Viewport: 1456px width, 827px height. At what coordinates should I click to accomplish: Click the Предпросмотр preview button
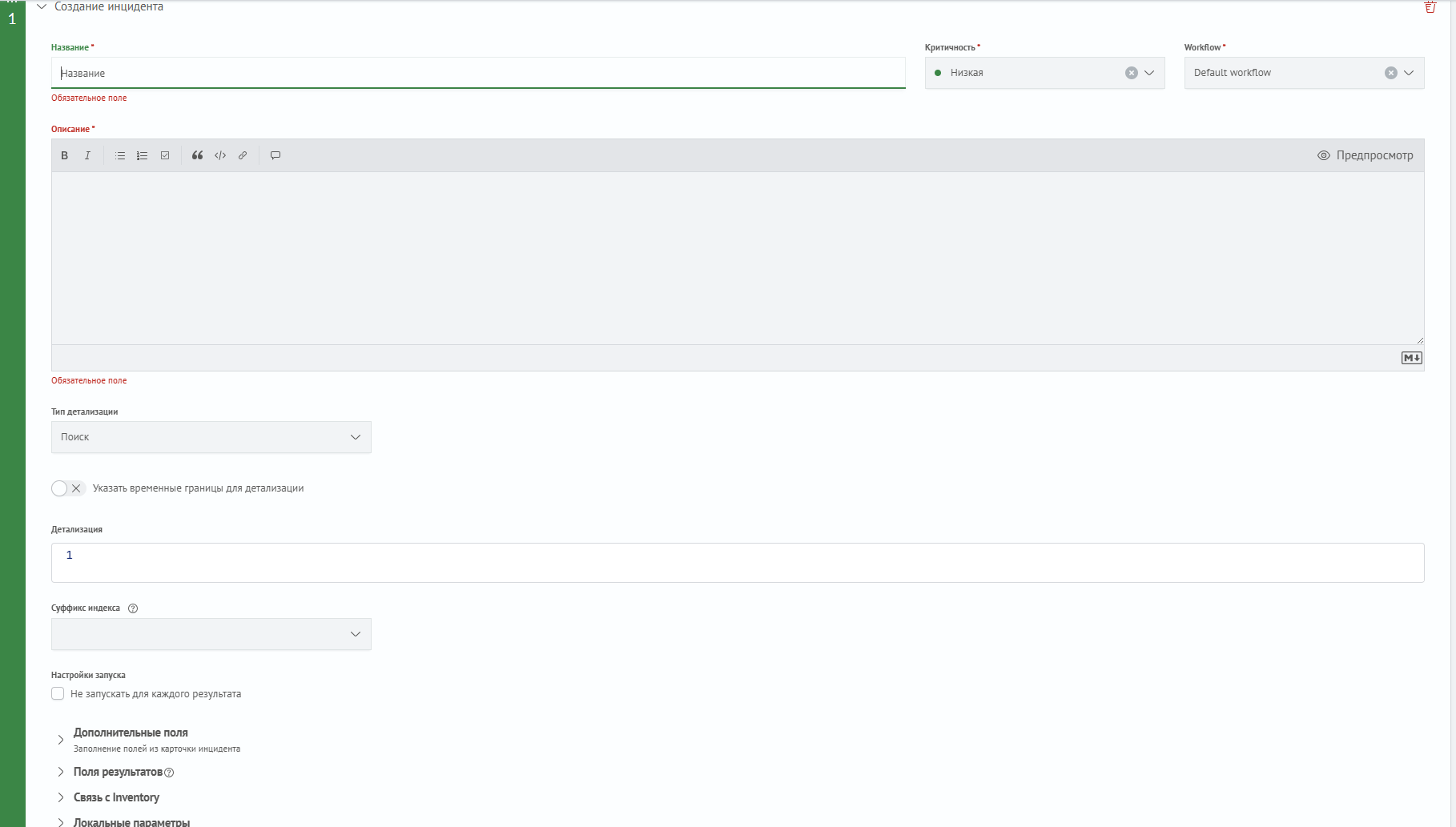1366,155
